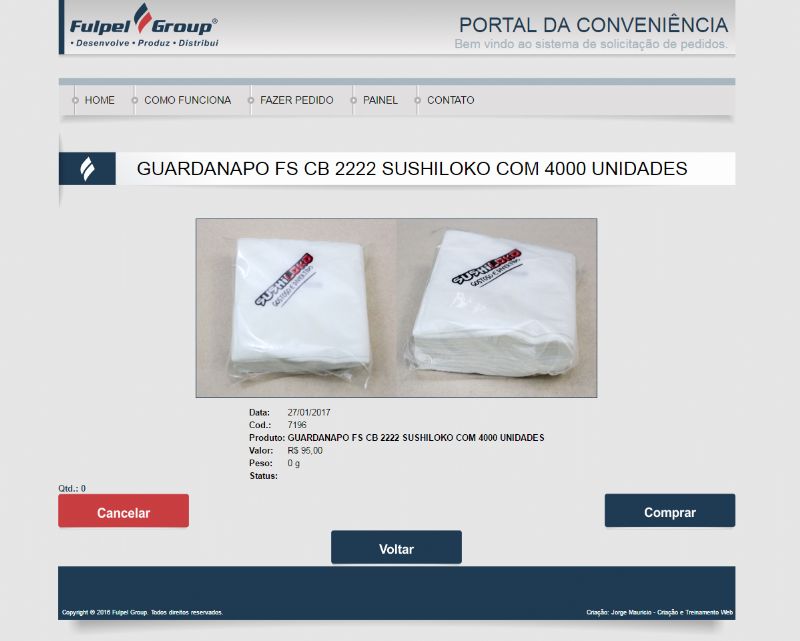The image size is (800, 641).
Task: Click the bullet icon before CONTATO
Action: (x=417, y=101)
